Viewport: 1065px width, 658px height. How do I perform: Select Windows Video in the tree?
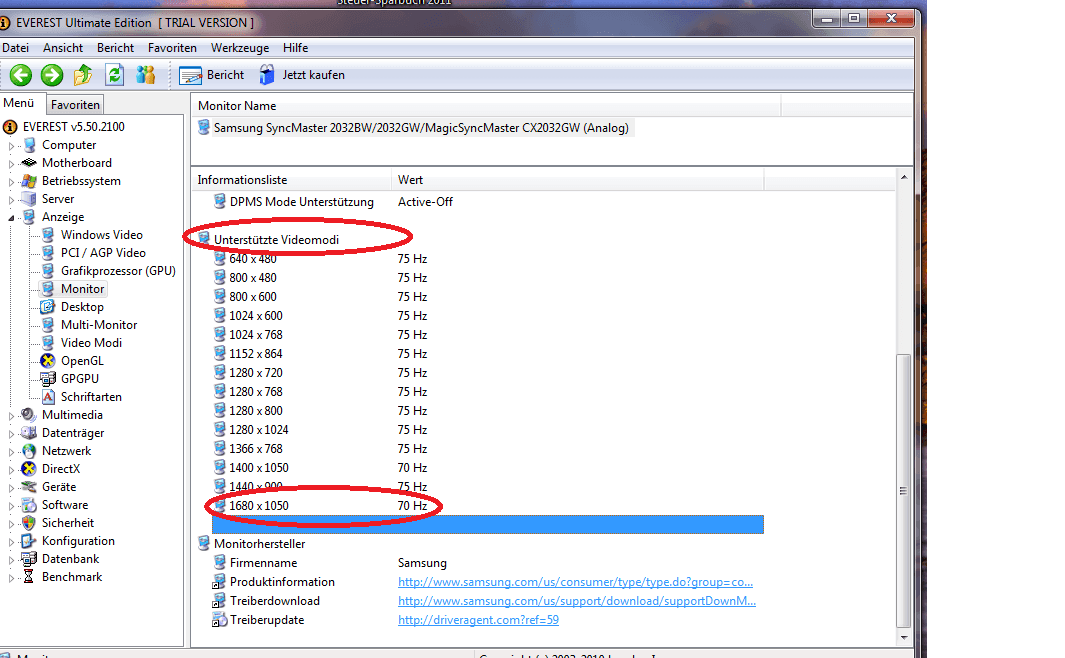pyautogui.click(x=101, y=235)
